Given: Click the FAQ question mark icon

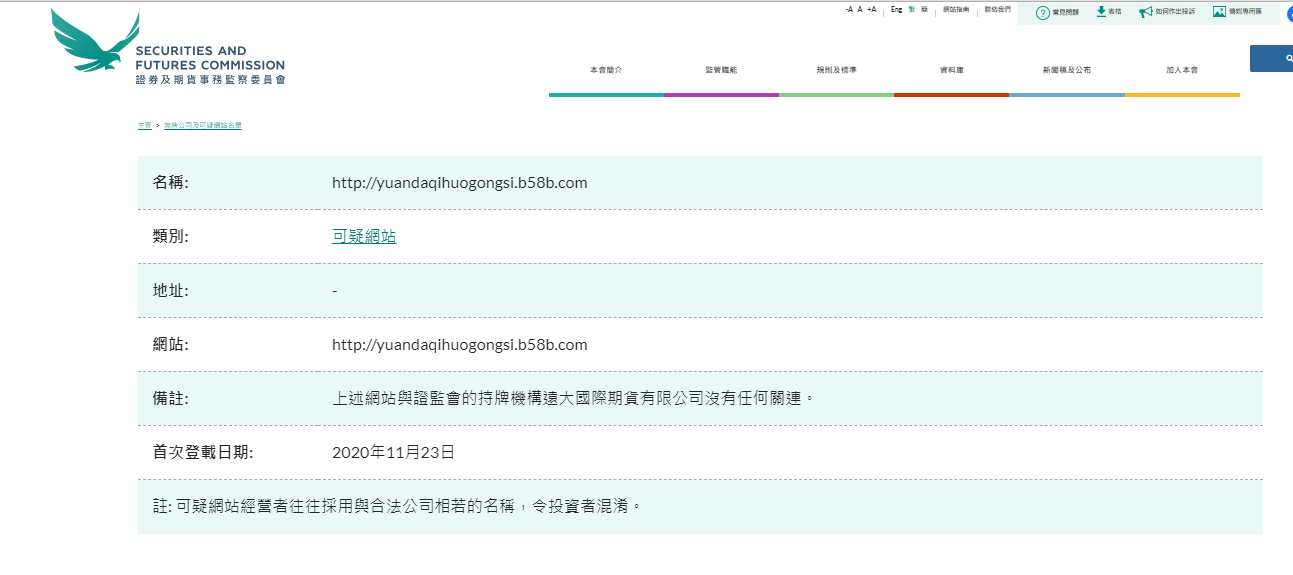Looking at the screenshot, I should point(1043,12).
